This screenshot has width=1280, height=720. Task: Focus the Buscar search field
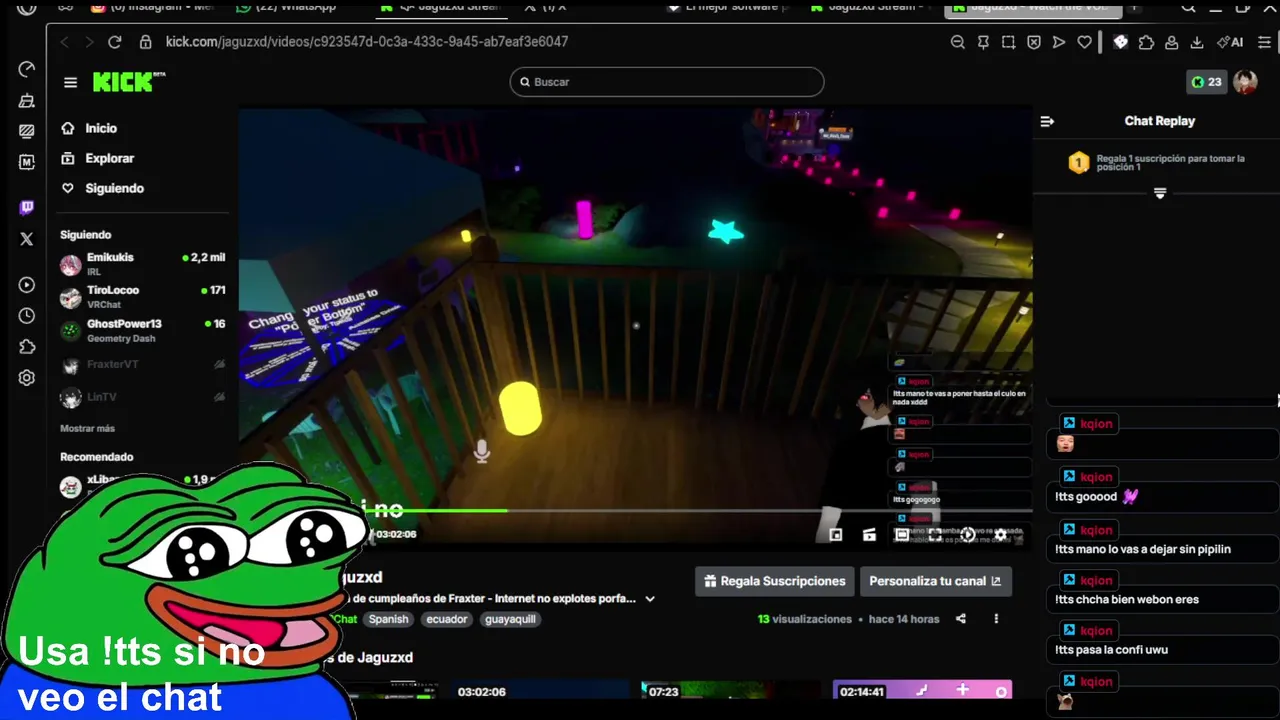[x=667, y=82]
